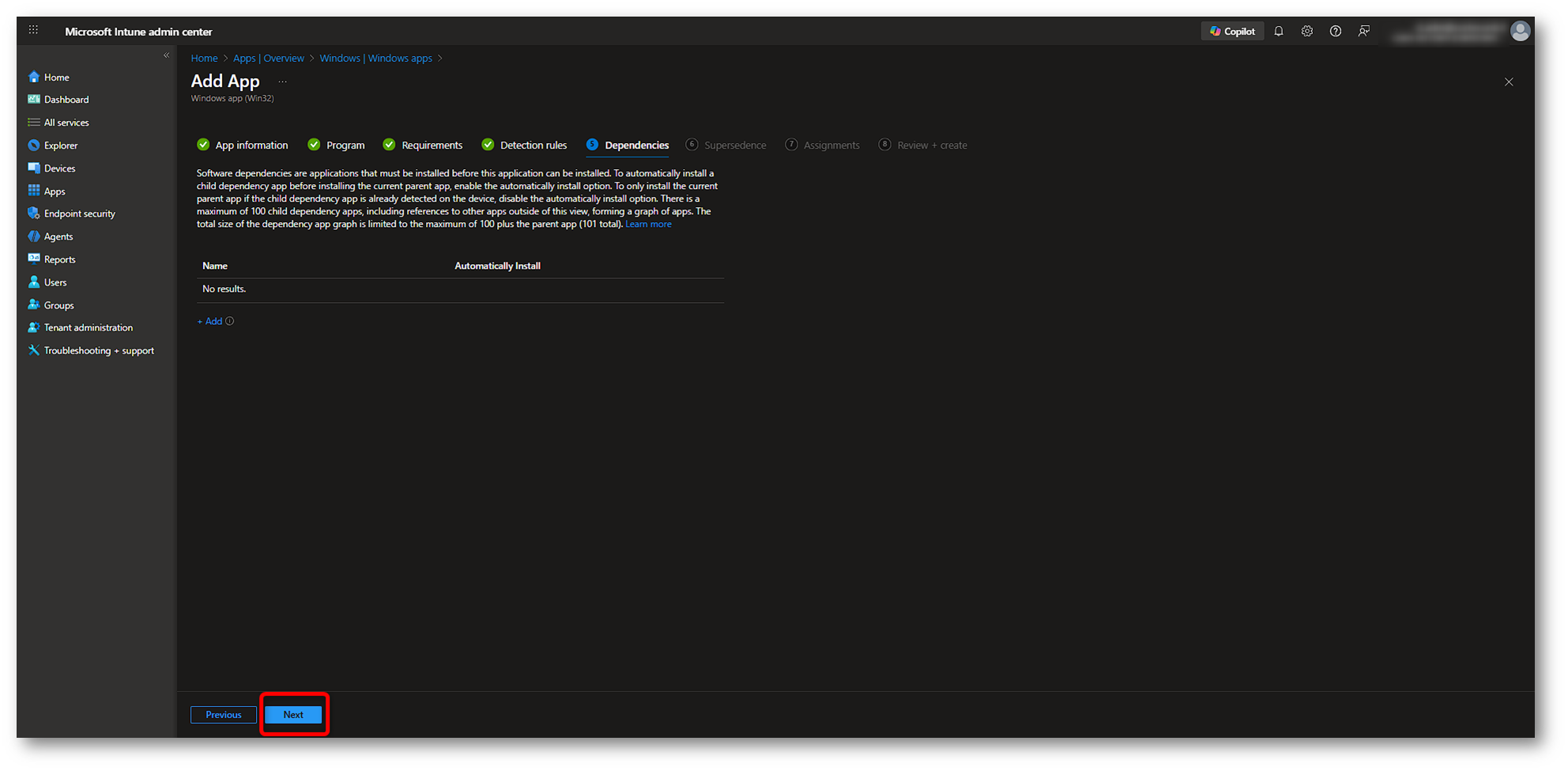Screen dimensions: 1568x771
Task: Click the Reports icon in sidebar
Action: click(x=34, y=259)
